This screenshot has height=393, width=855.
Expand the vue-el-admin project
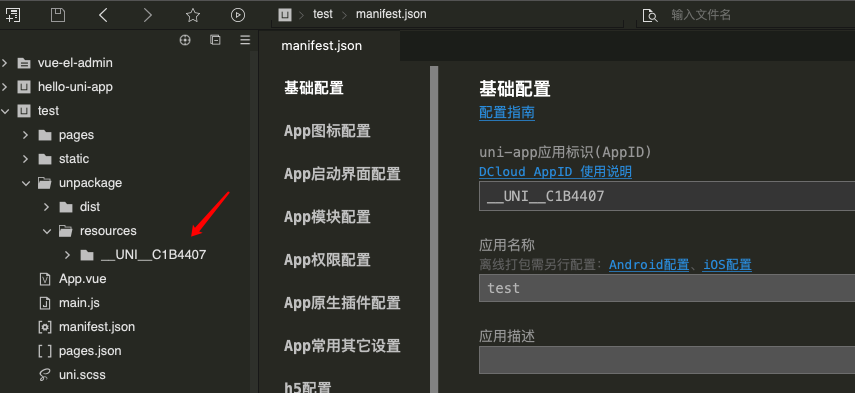[x=5, y=63]
